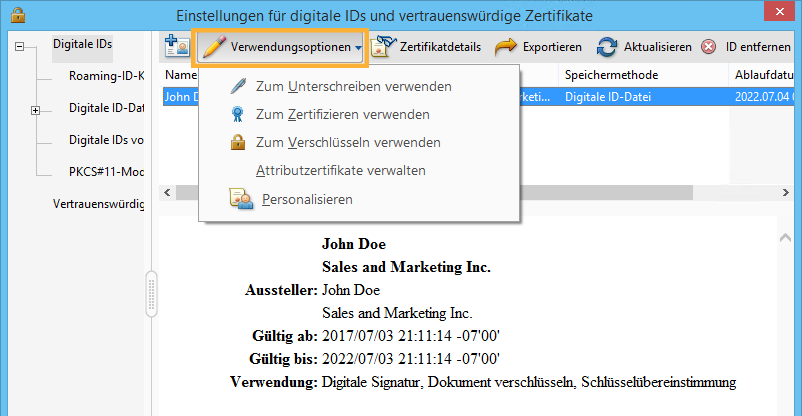Choose Zum Zertifizieren verwenden
This screenshot has width=802, height=416.
coord(342,115)
